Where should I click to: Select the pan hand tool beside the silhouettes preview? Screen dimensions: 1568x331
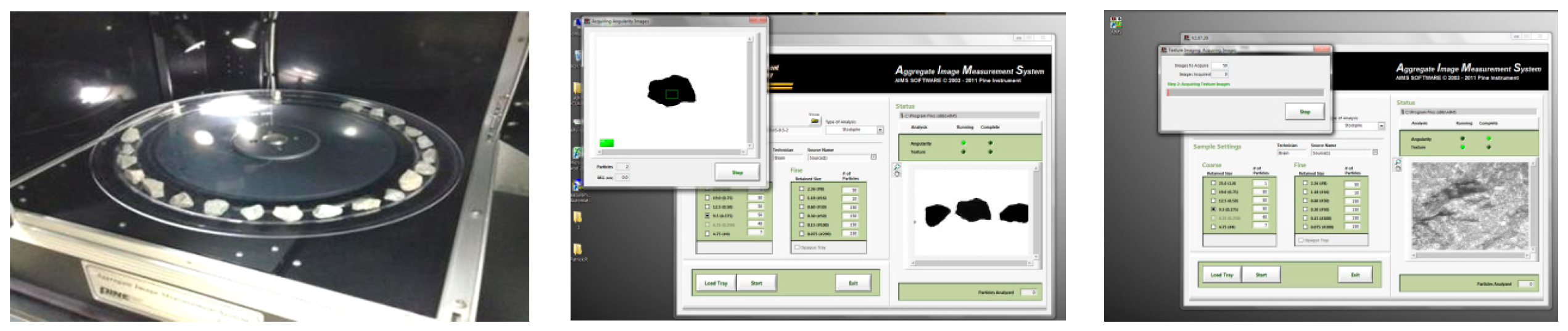(897, 174)
